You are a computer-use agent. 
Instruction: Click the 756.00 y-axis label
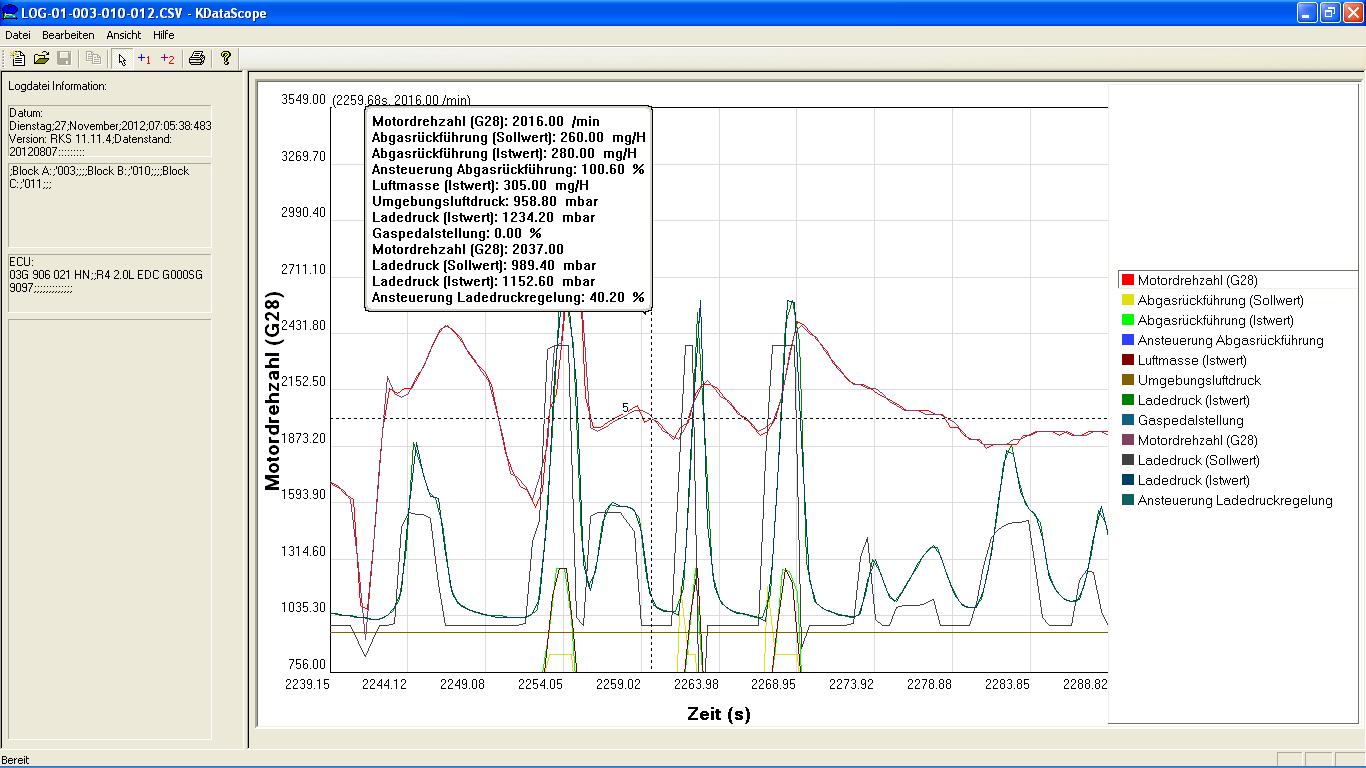click(x=308, y=664)
